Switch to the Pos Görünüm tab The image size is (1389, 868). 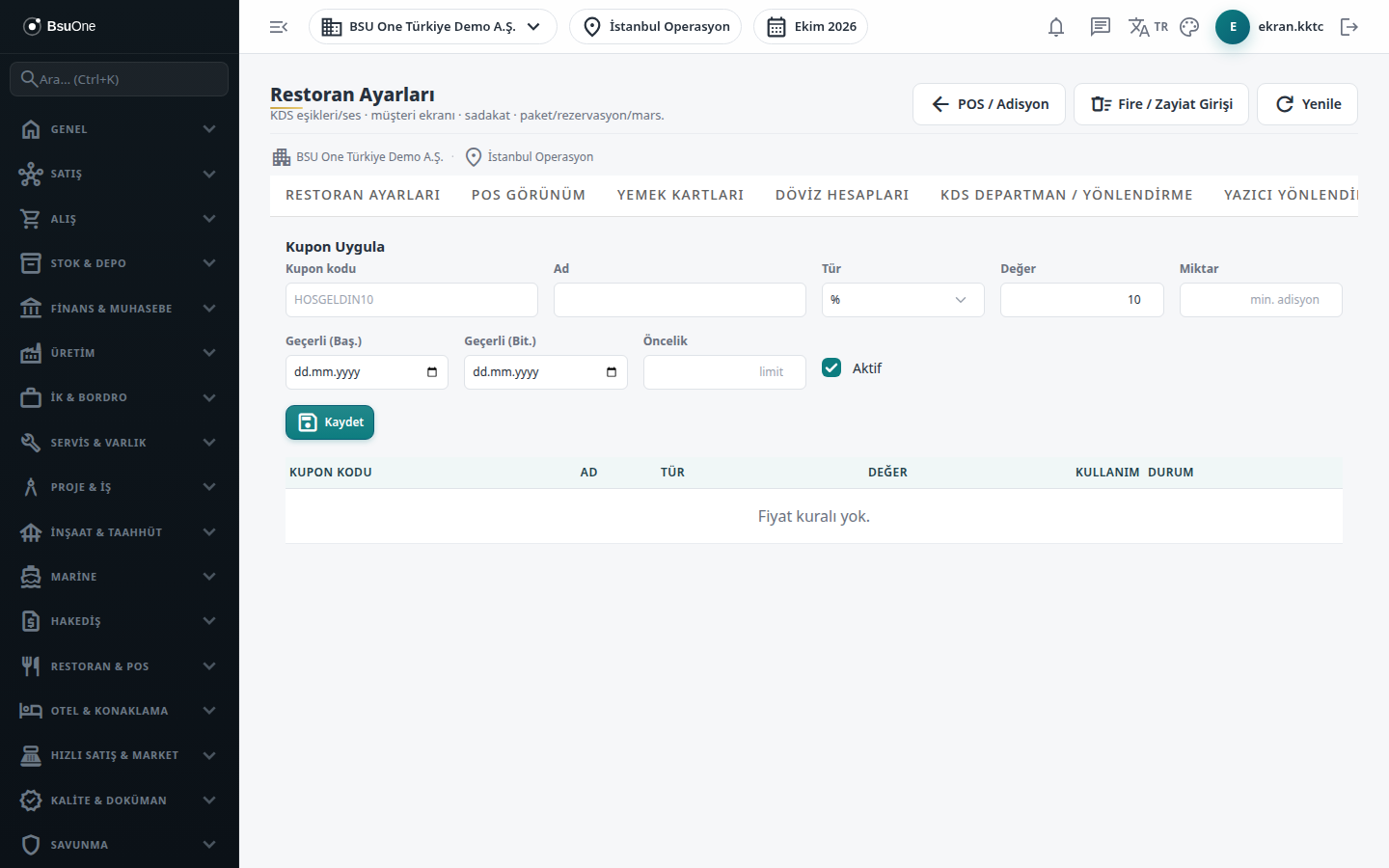click(529, 195)
